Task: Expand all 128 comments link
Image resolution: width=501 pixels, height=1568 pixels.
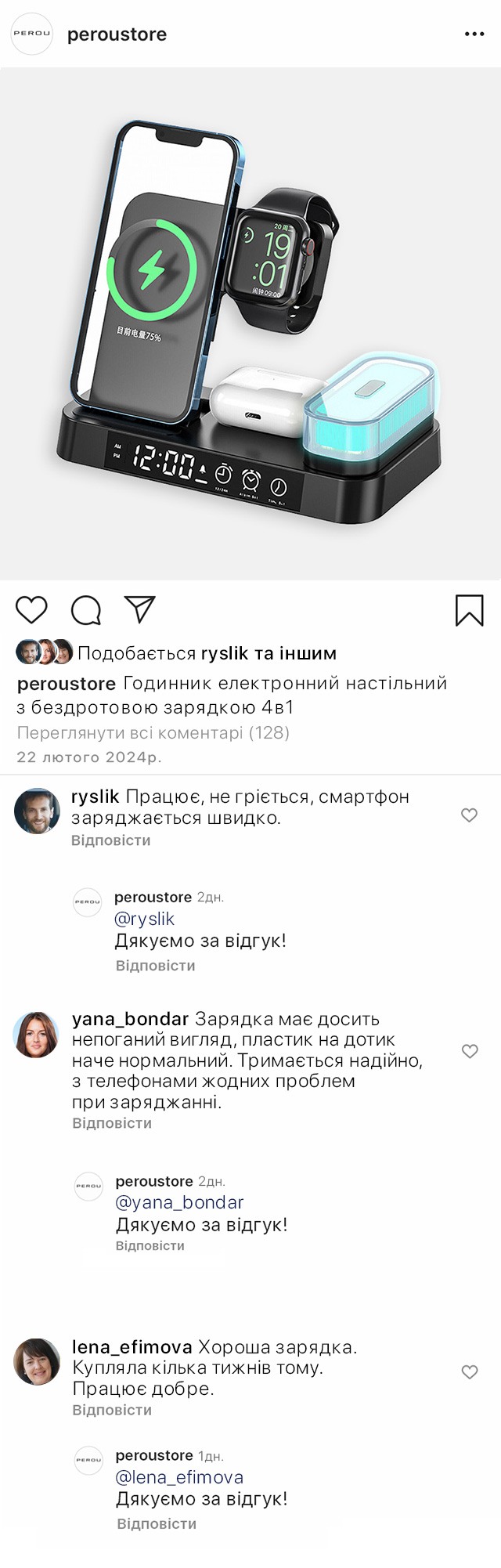Action: tap(153, 732)
